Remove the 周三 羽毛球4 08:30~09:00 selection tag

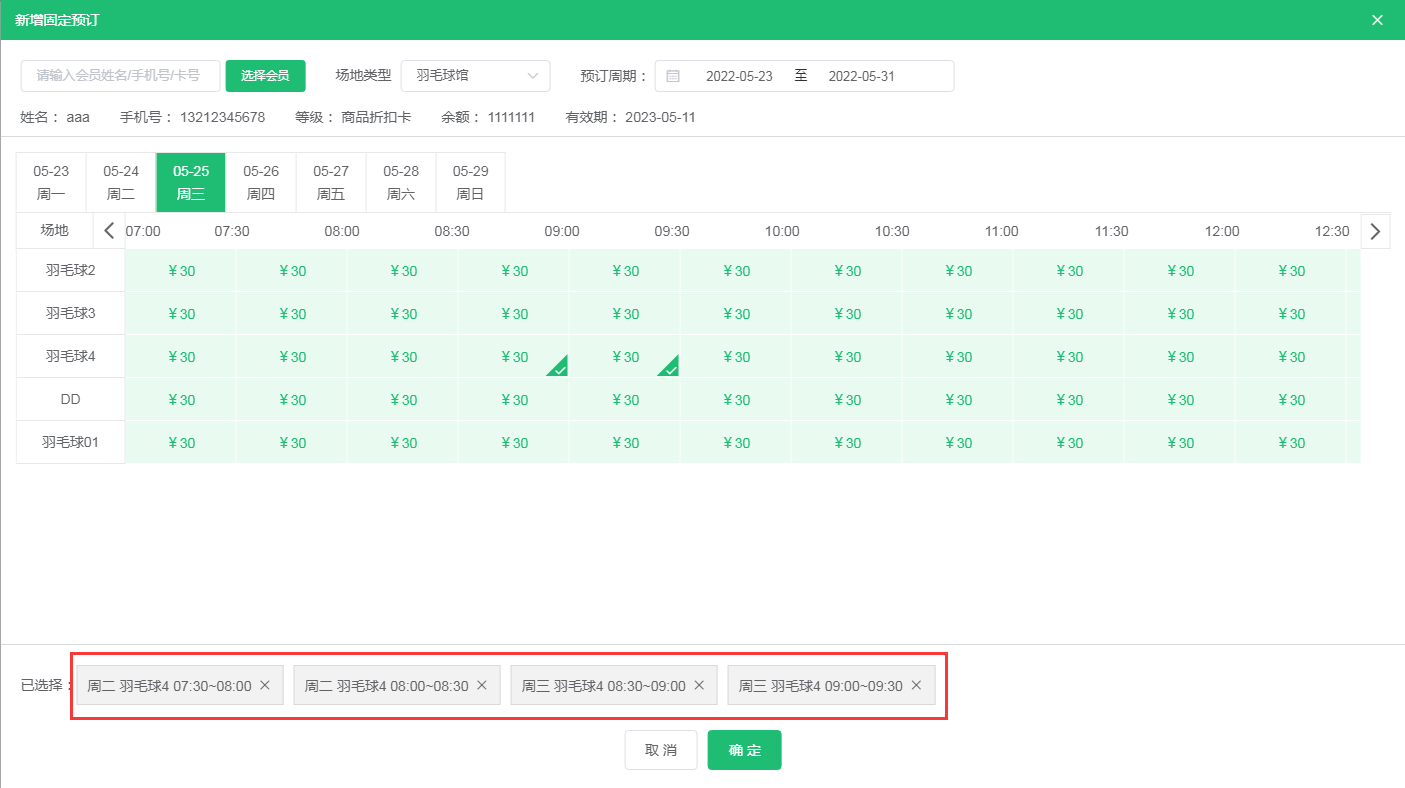(x=699, y=685)
